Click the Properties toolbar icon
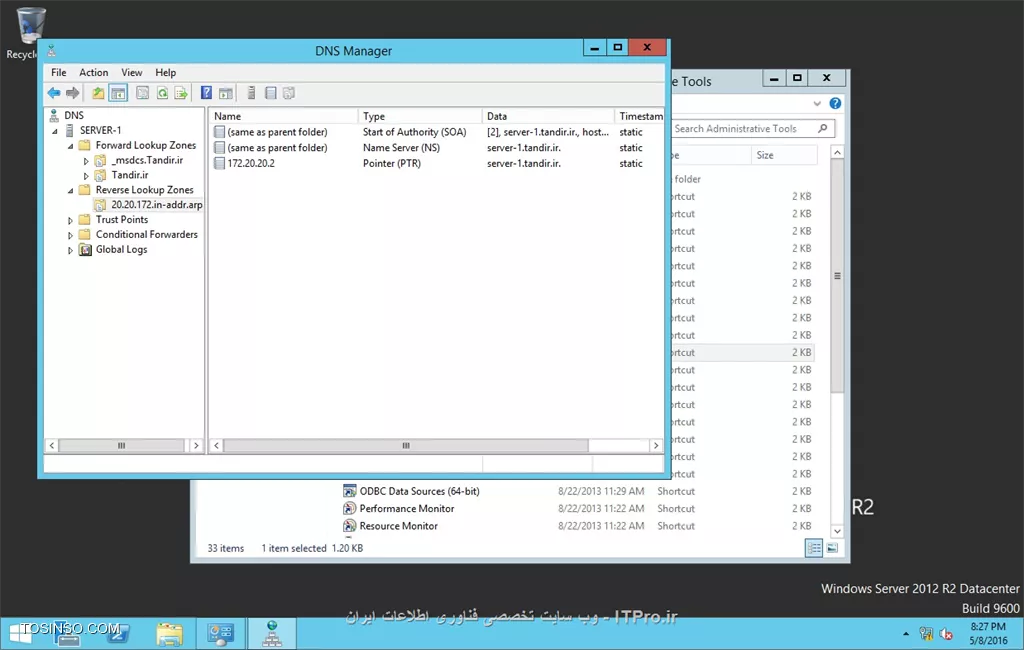 tap(142, 93)
